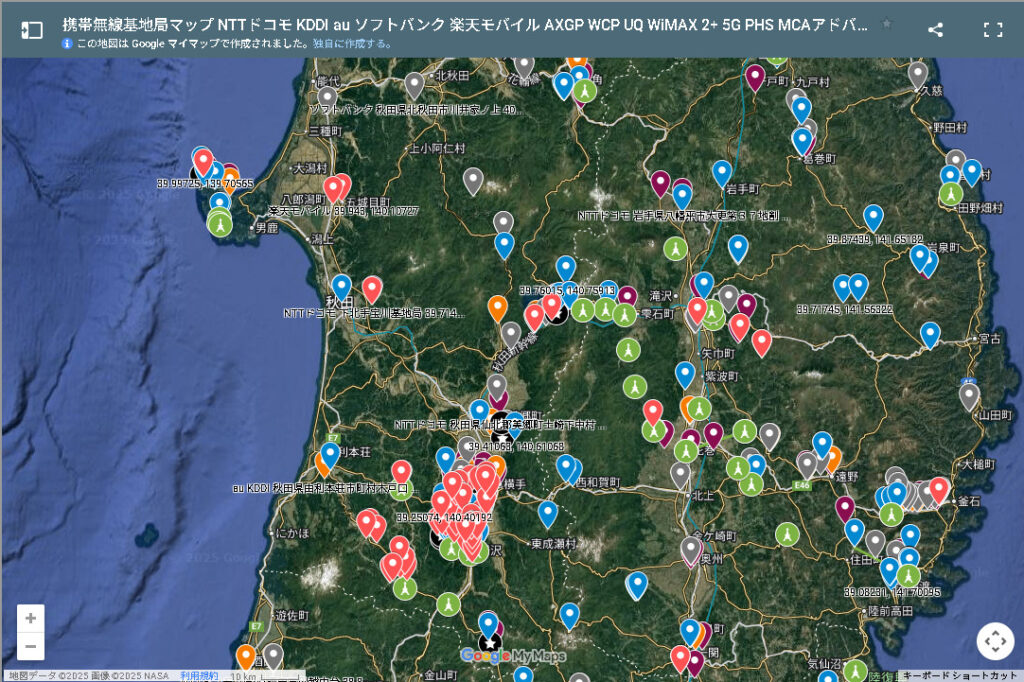Open the 利用規約 terms link
The height and width of the screenshot is (682, 1024).
[x=197, y=676]
